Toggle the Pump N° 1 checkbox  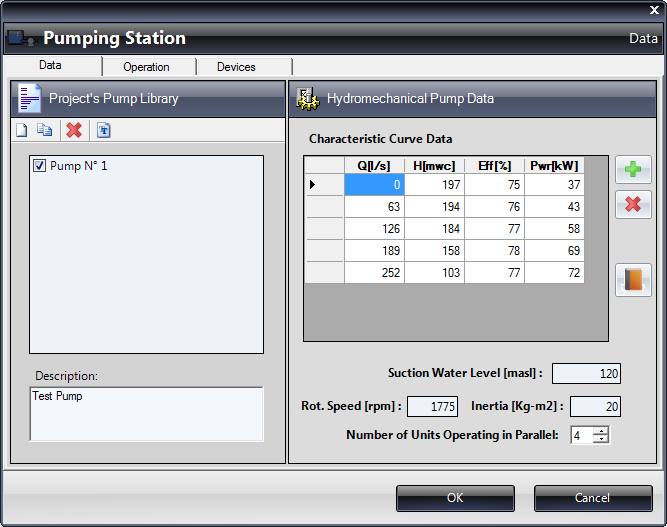40,166
